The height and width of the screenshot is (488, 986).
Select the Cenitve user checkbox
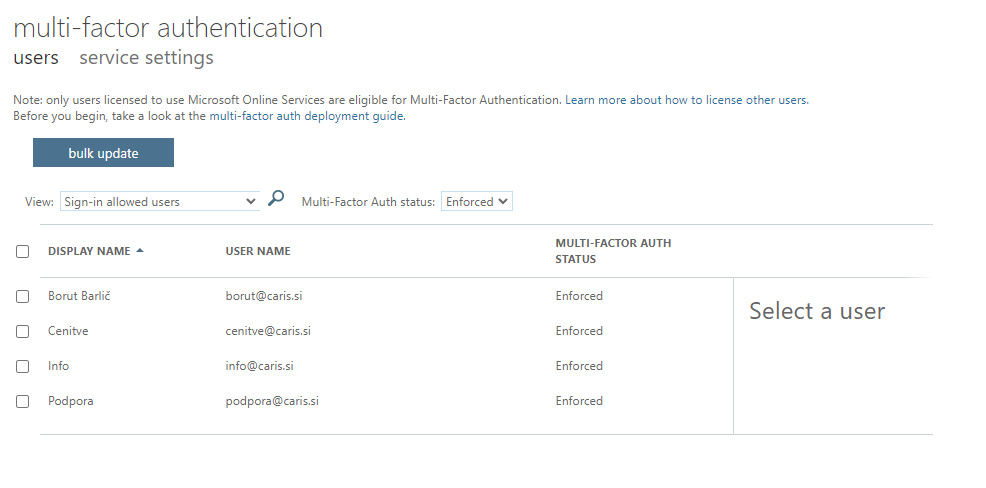(x=23, y=331)
